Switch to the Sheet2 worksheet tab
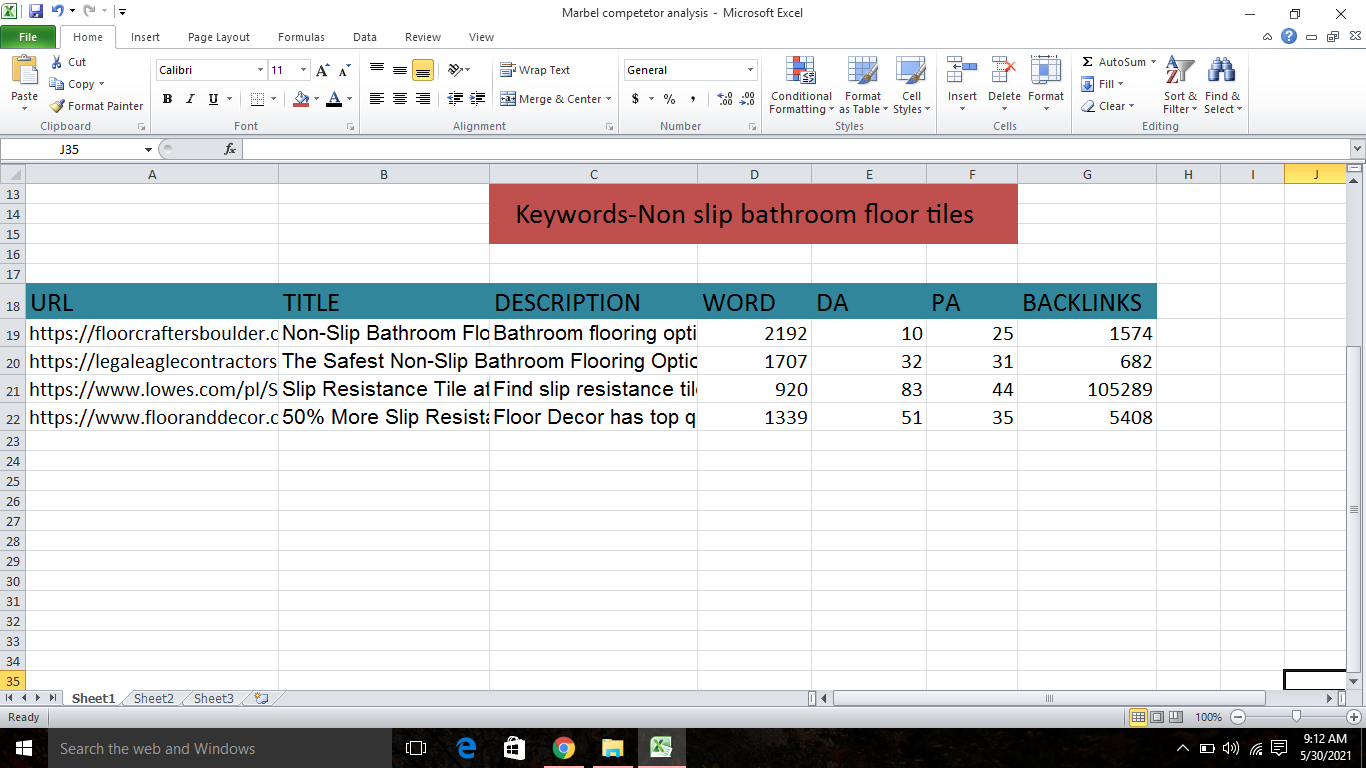The height and width of the screenshot is (768, 1366). click(154, 699)
